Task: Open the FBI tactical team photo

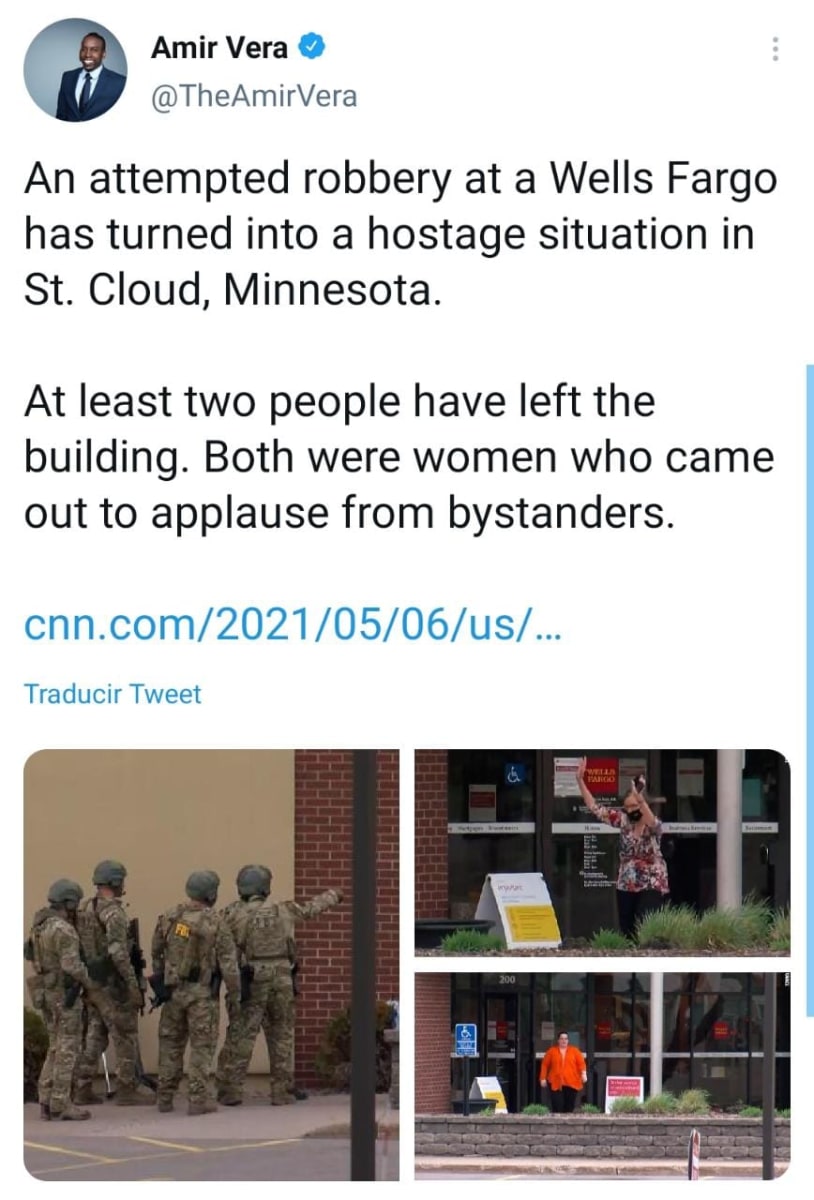Action: pos(212,965)
